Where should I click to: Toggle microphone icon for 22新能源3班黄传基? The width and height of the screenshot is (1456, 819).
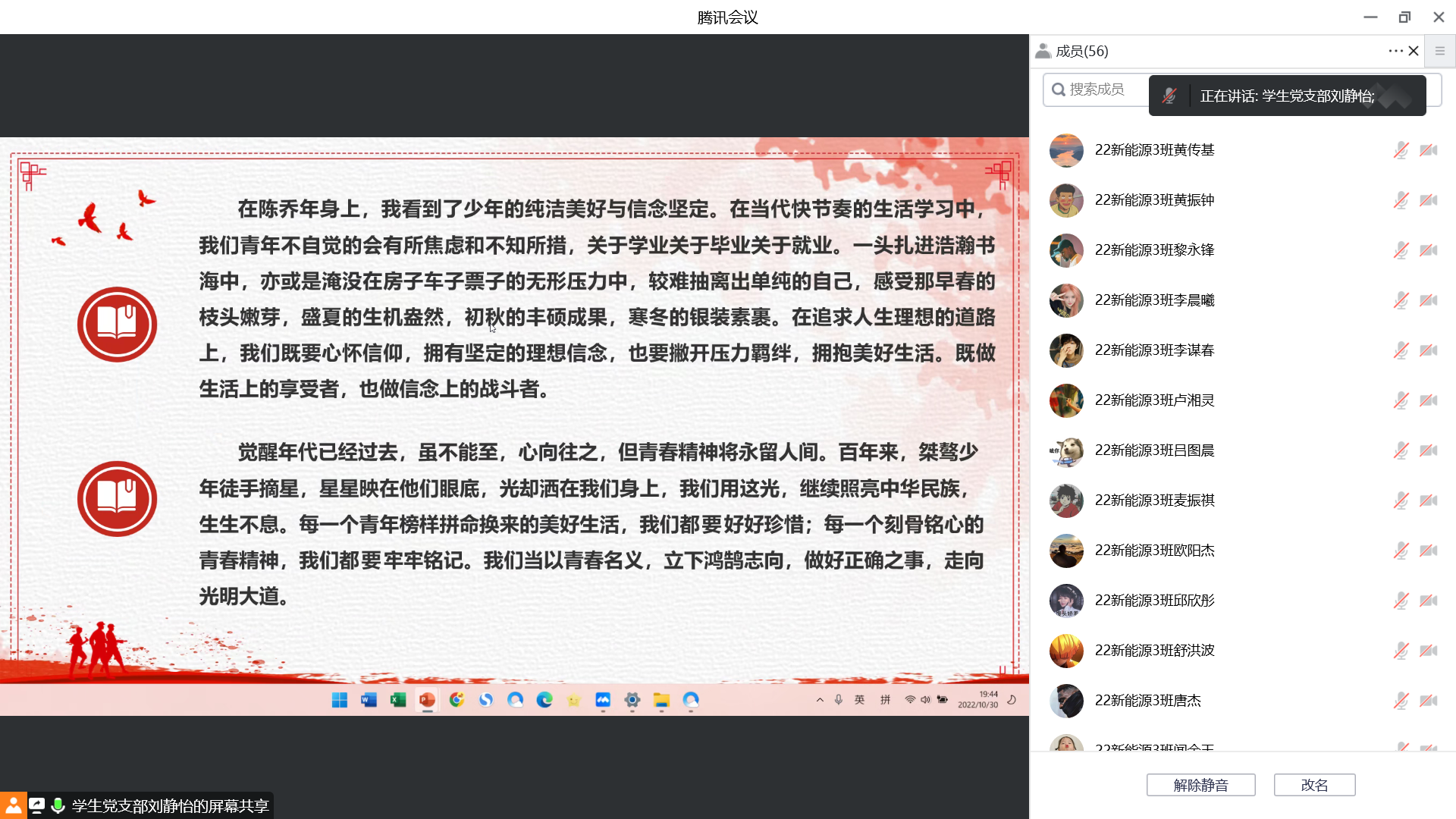tap(1401, 150)
